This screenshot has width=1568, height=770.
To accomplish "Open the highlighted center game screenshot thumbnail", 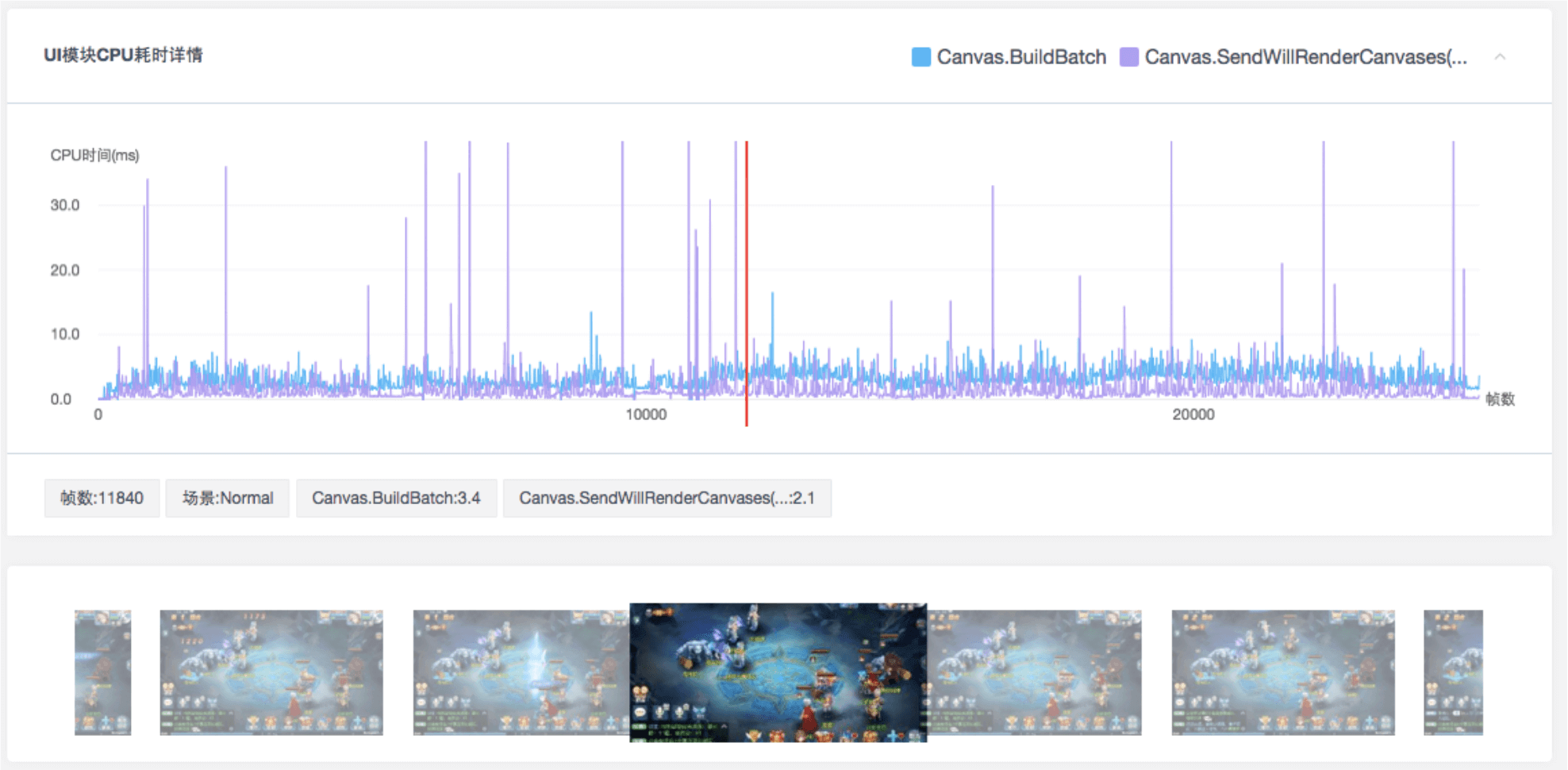I will (778, 672).
